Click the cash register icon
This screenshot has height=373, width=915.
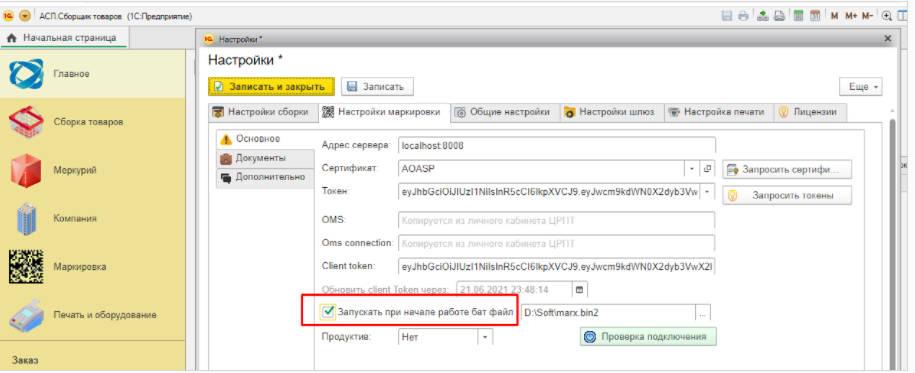pos(26,315)
